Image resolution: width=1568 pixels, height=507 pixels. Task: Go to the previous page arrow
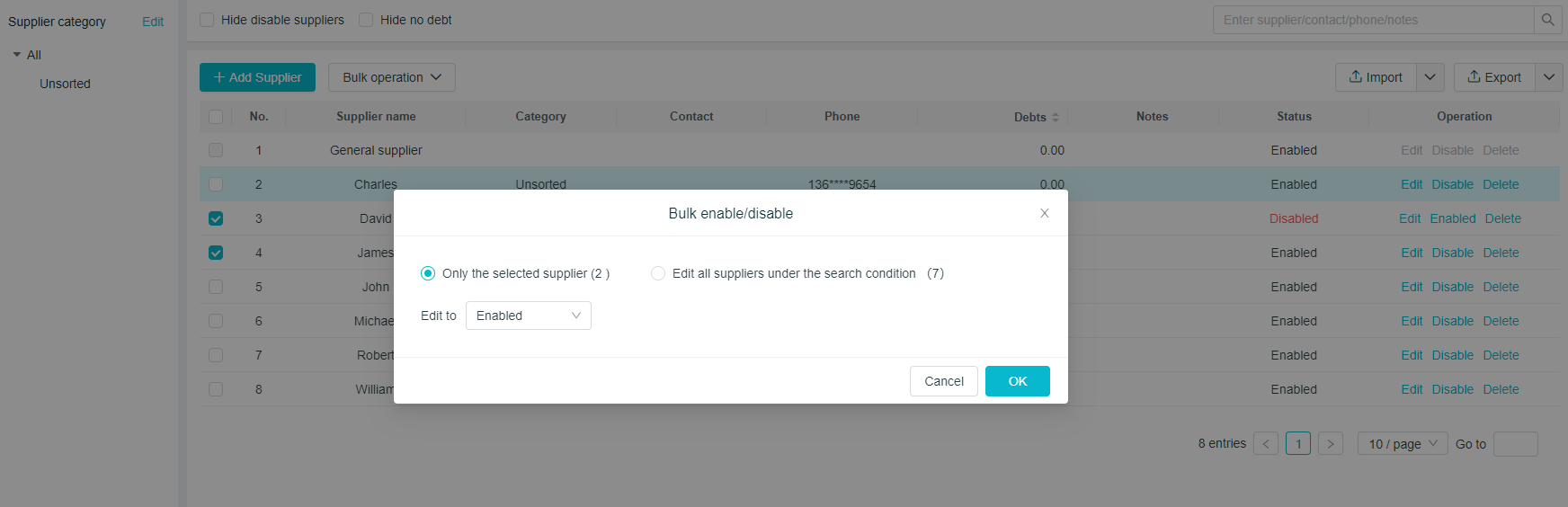1266,444
